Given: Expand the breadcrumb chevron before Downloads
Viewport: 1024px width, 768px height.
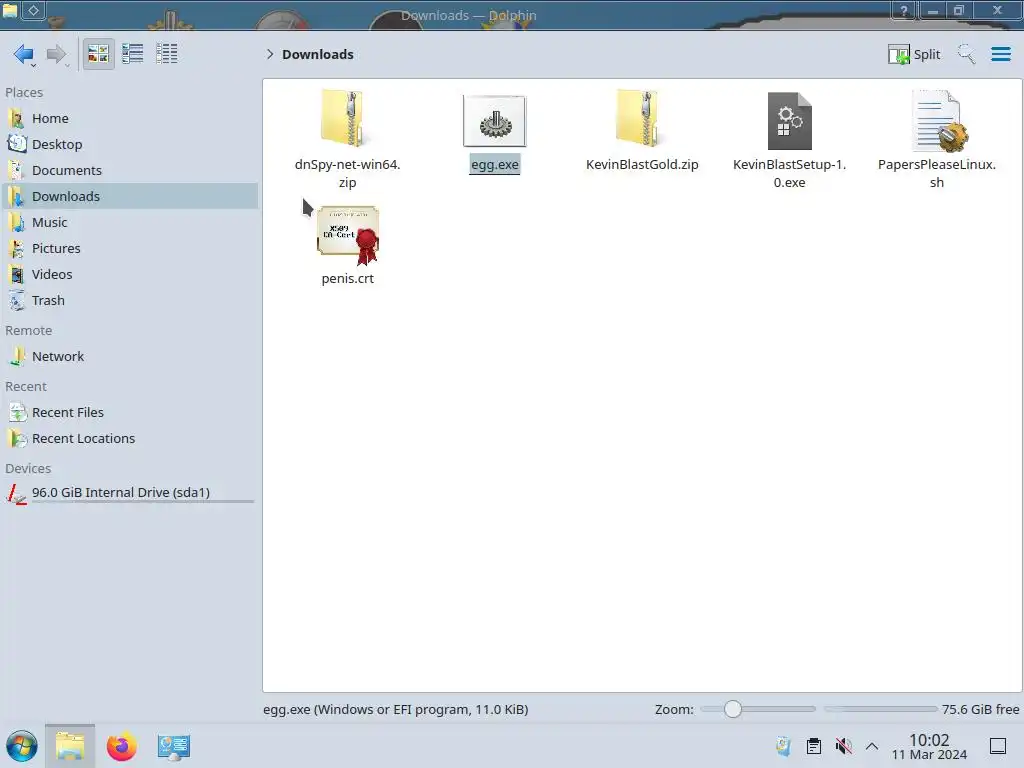Looking at the screenshot, I should point(270,54).
